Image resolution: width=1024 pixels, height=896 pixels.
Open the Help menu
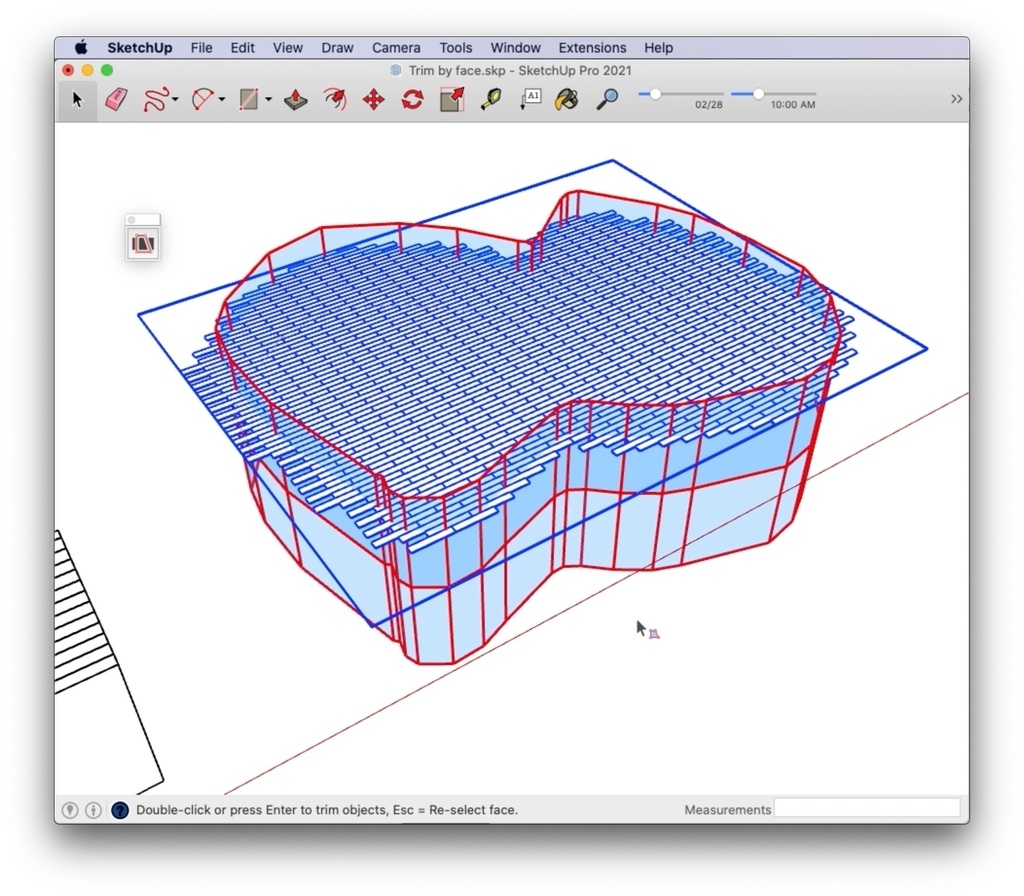coord(658,48)
